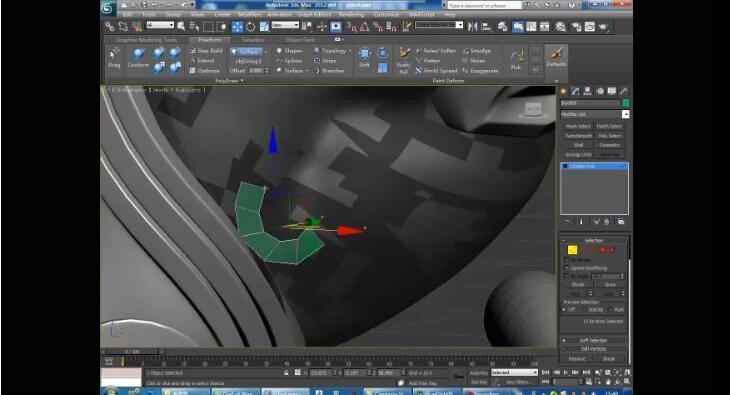The height and width of the screenshot is (395, 730).
Task: Click the green object color swatch
Action: [x=625, y=103]
